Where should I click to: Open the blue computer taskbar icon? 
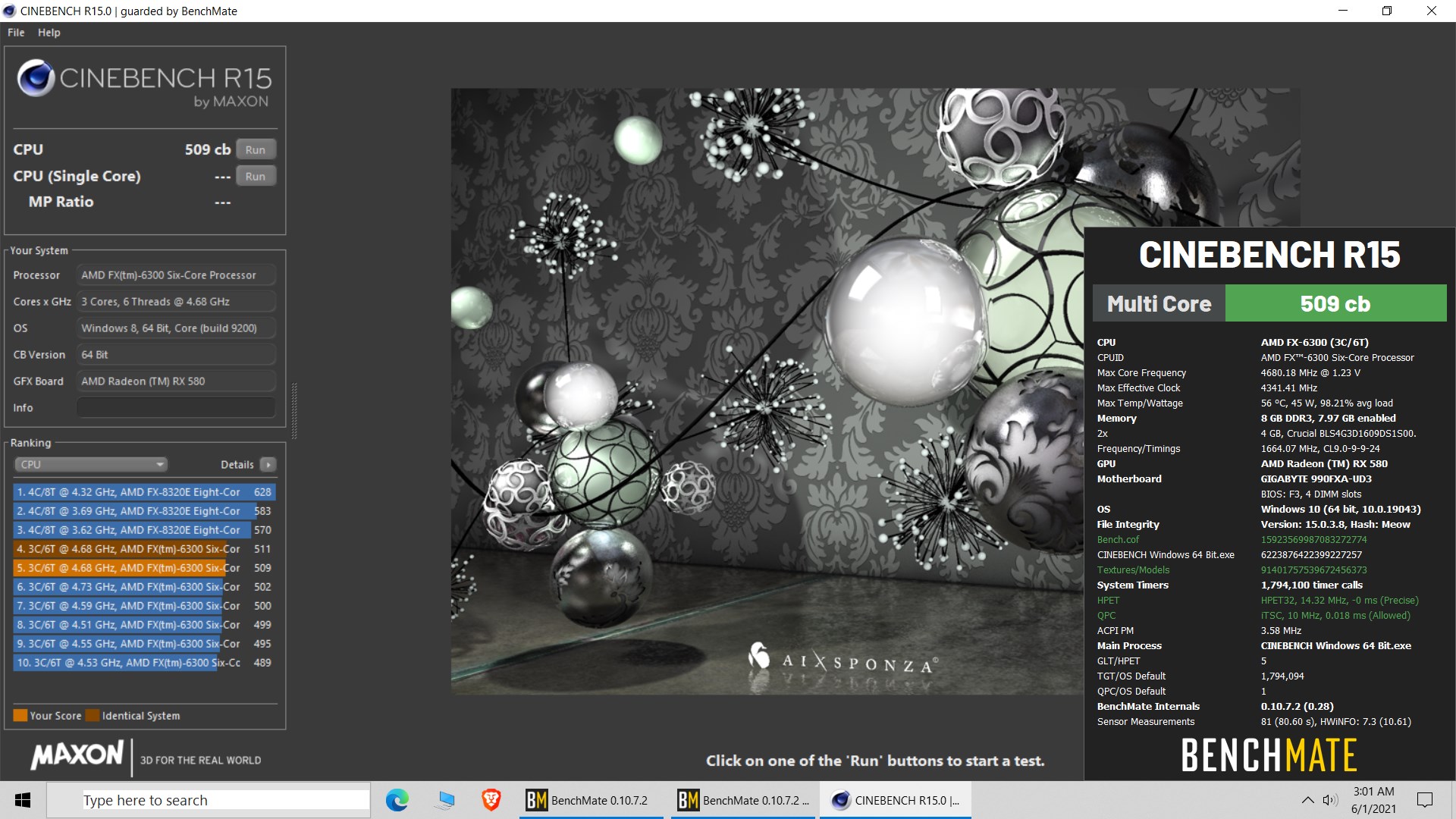coord(444,800)
